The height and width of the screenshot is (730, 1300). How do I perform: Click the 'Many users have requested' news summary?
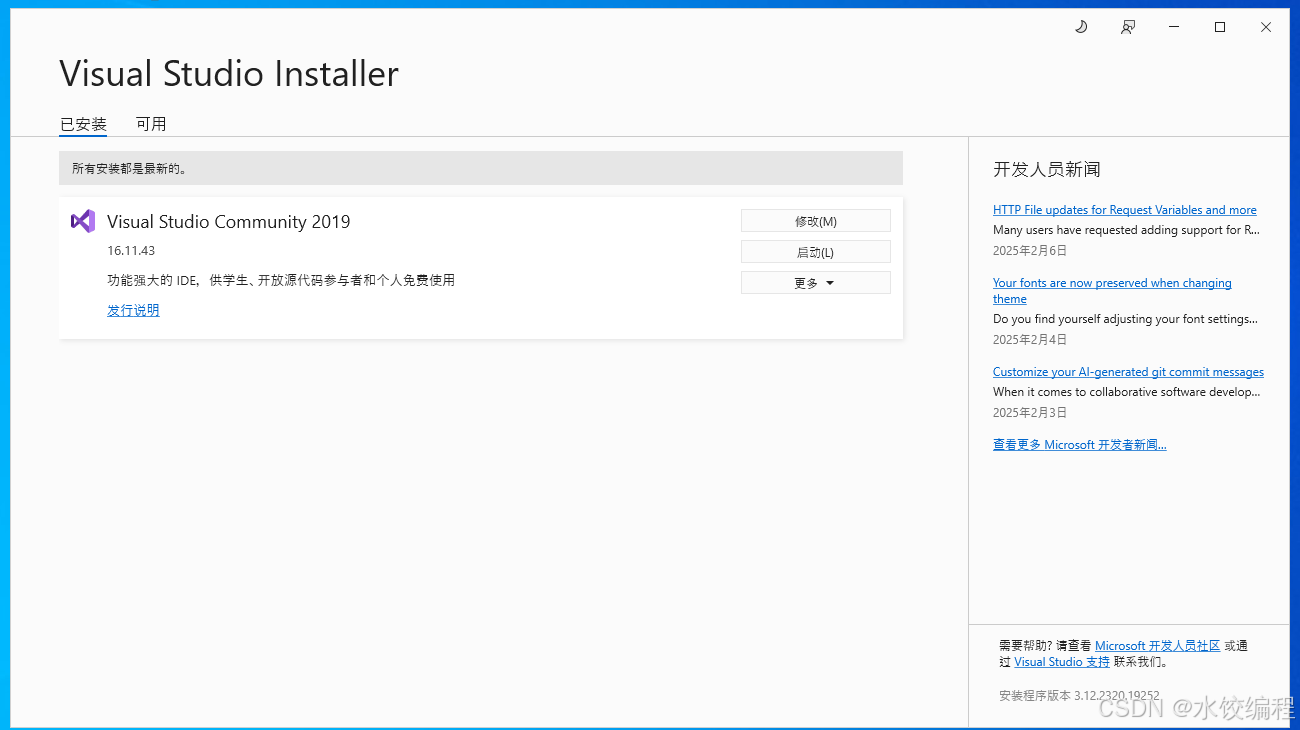pyautogui.click(x=1127, y=230)
